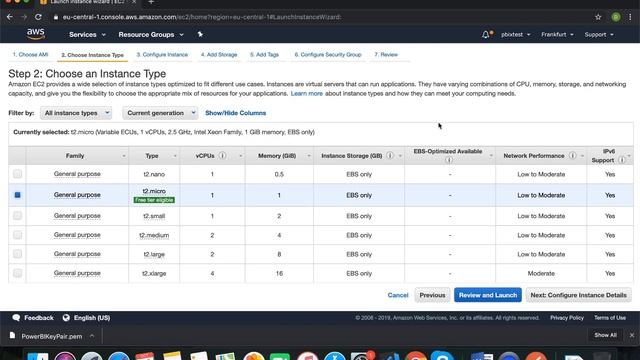The image size is (640, 360).
Task: Click English (US) language selector
Action: (92, 318)
